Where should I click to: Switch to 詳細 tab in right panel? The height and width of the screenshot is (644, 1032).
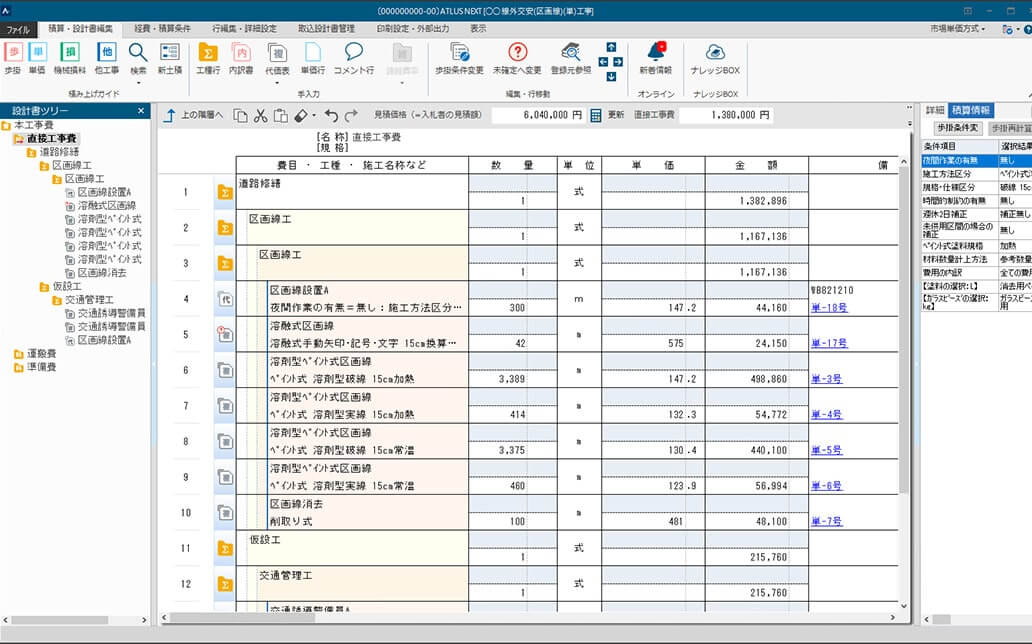click(x=935, y=110)
